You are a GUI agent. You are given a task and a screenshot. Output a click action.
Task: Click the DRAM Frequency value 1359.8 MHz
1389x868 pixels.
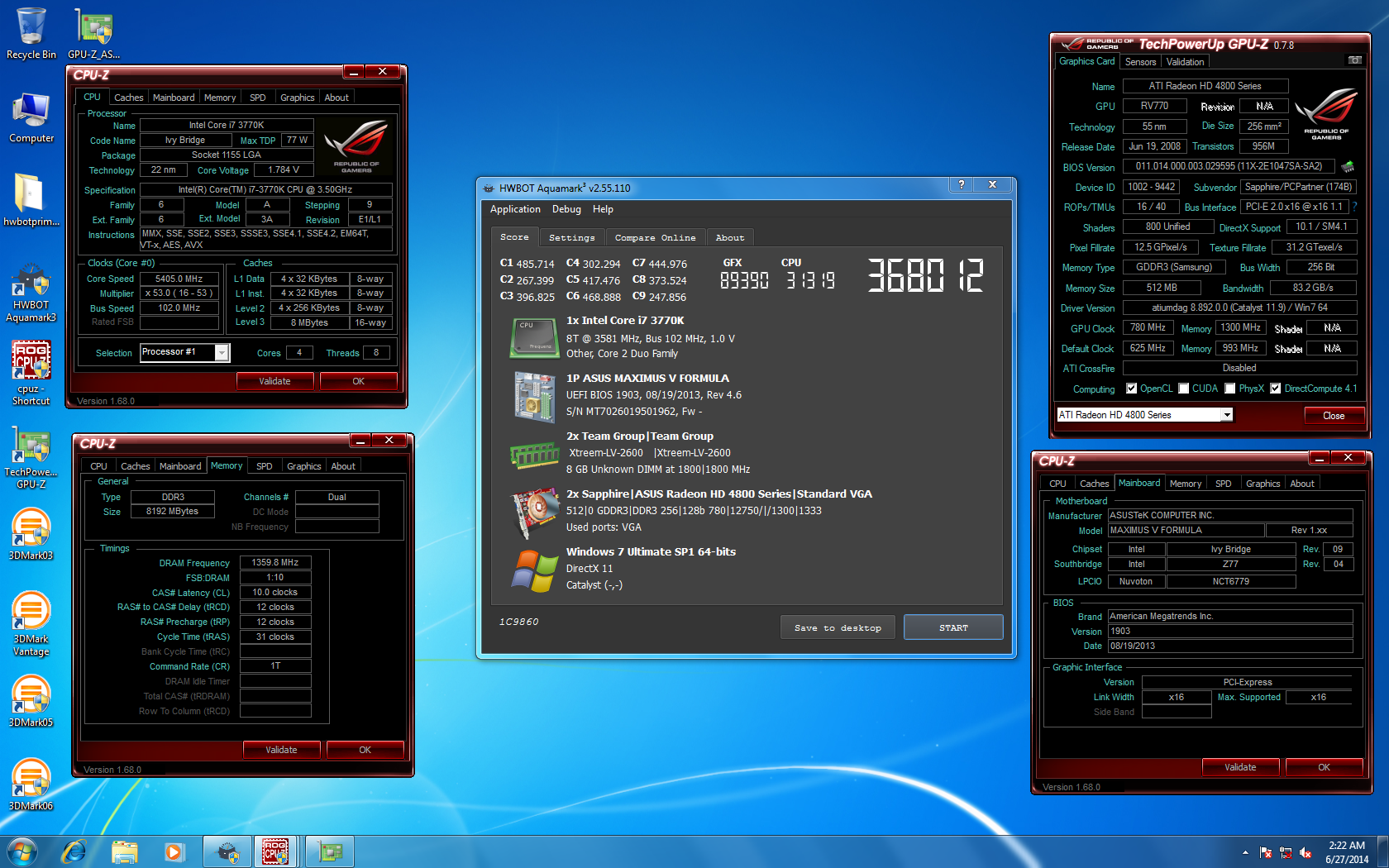click(275, 562)
